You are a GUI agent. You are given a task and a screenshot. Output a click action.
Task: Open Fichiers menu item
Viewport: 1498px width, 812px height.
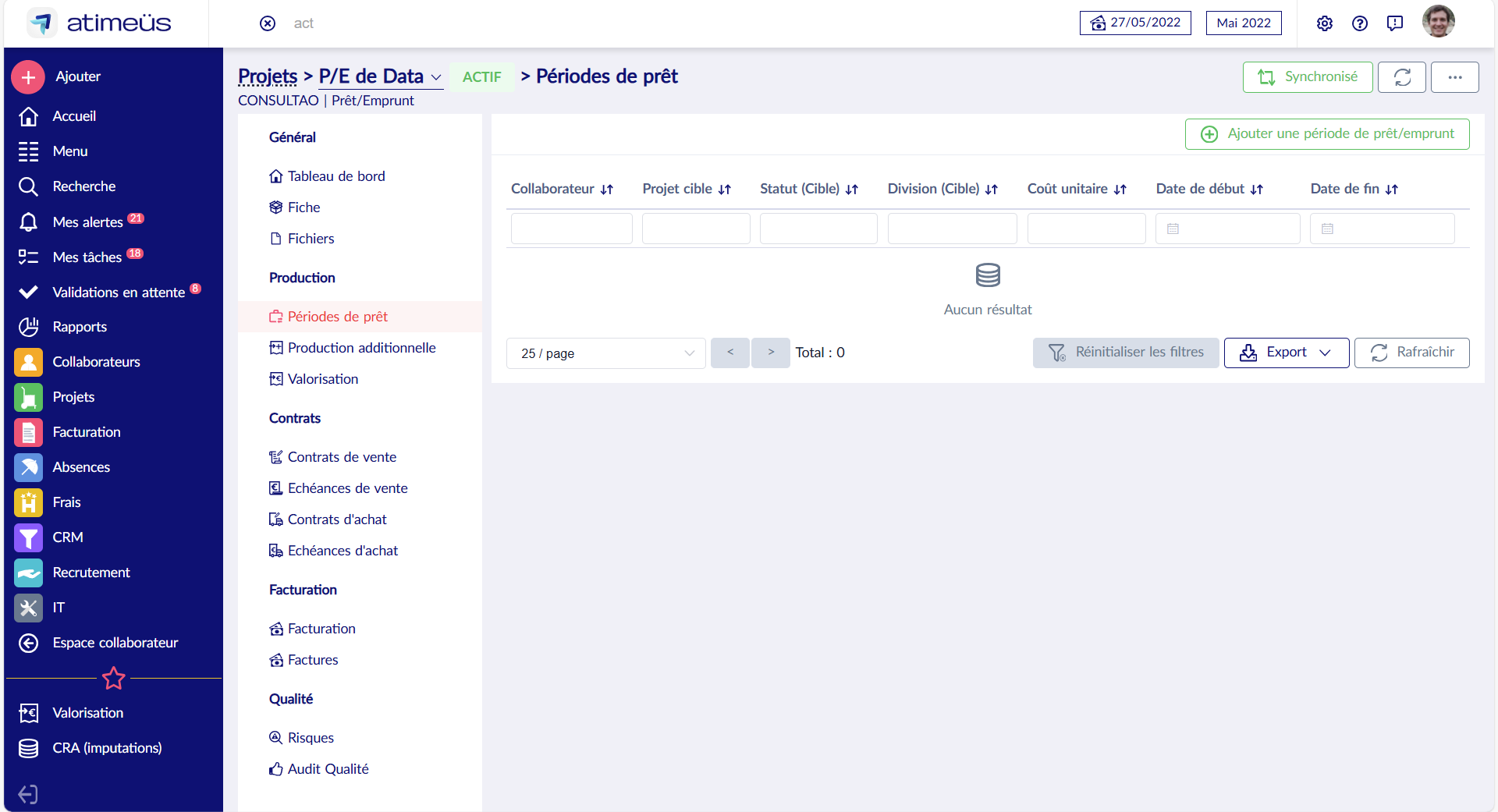coord(302,239)
